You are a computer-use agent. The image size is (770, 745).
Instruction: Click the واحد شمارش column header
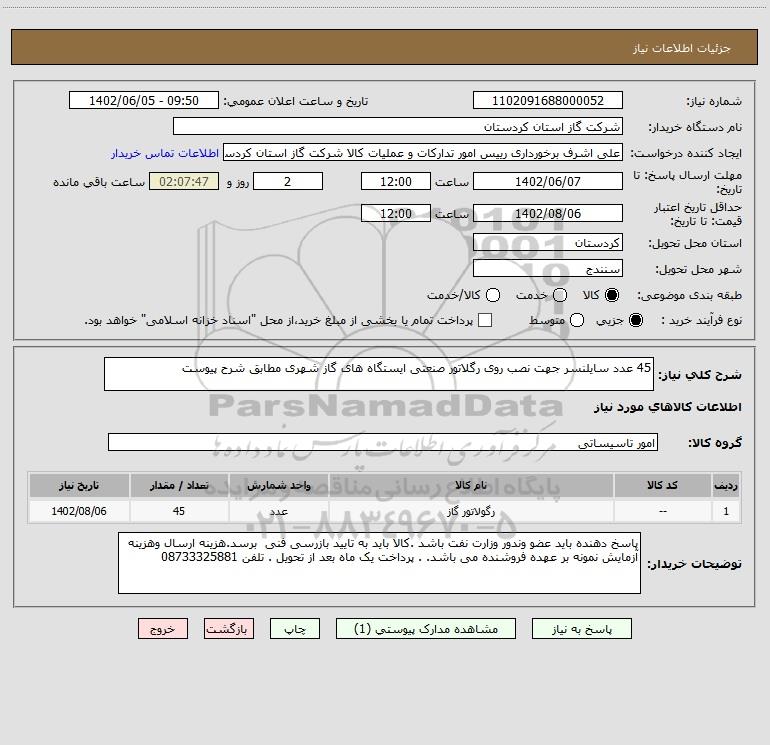coord(278,485)
